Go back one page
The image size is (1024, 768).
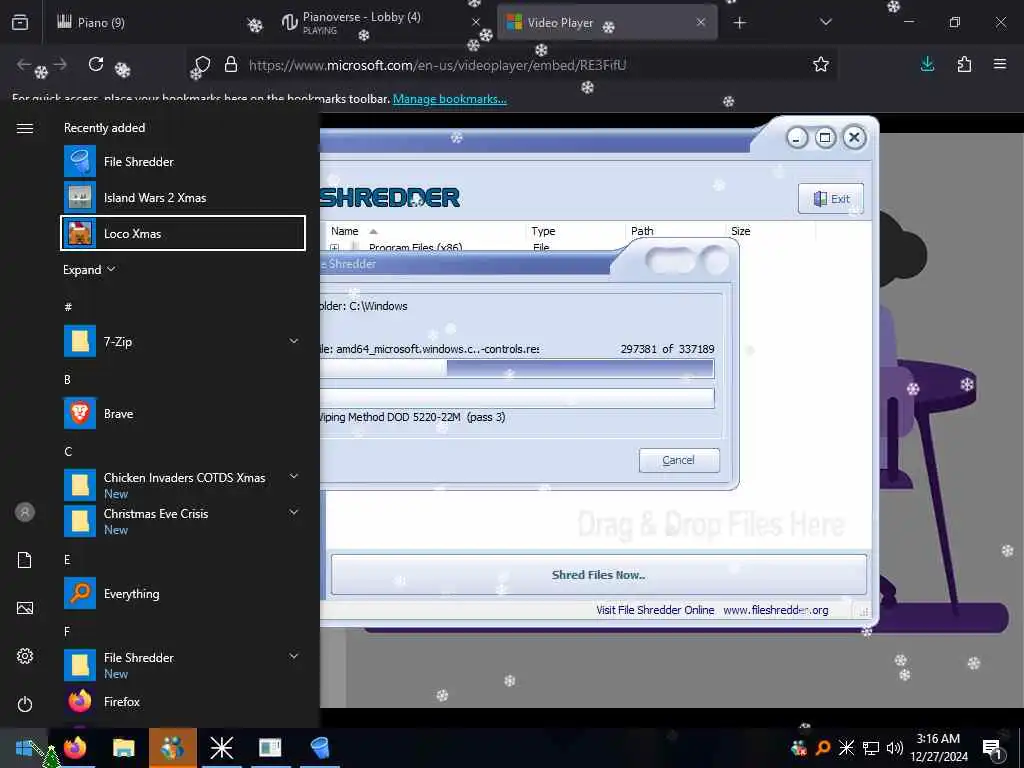click(25, 64)
